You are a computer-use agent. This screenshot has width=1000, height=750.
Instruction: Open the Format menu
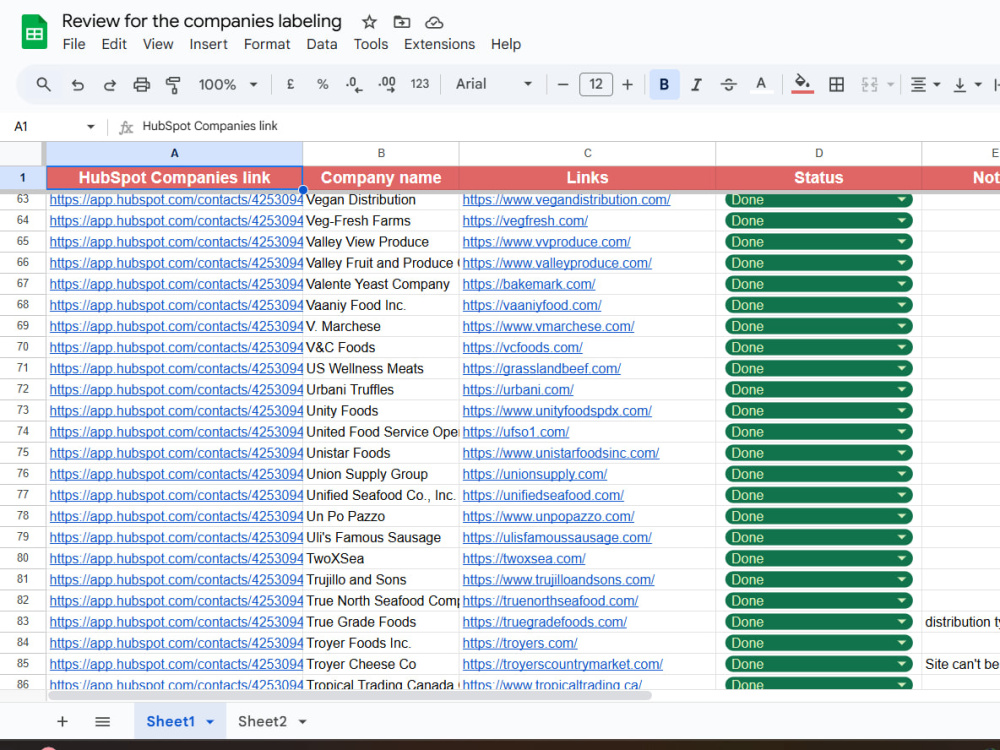point(267,44)
